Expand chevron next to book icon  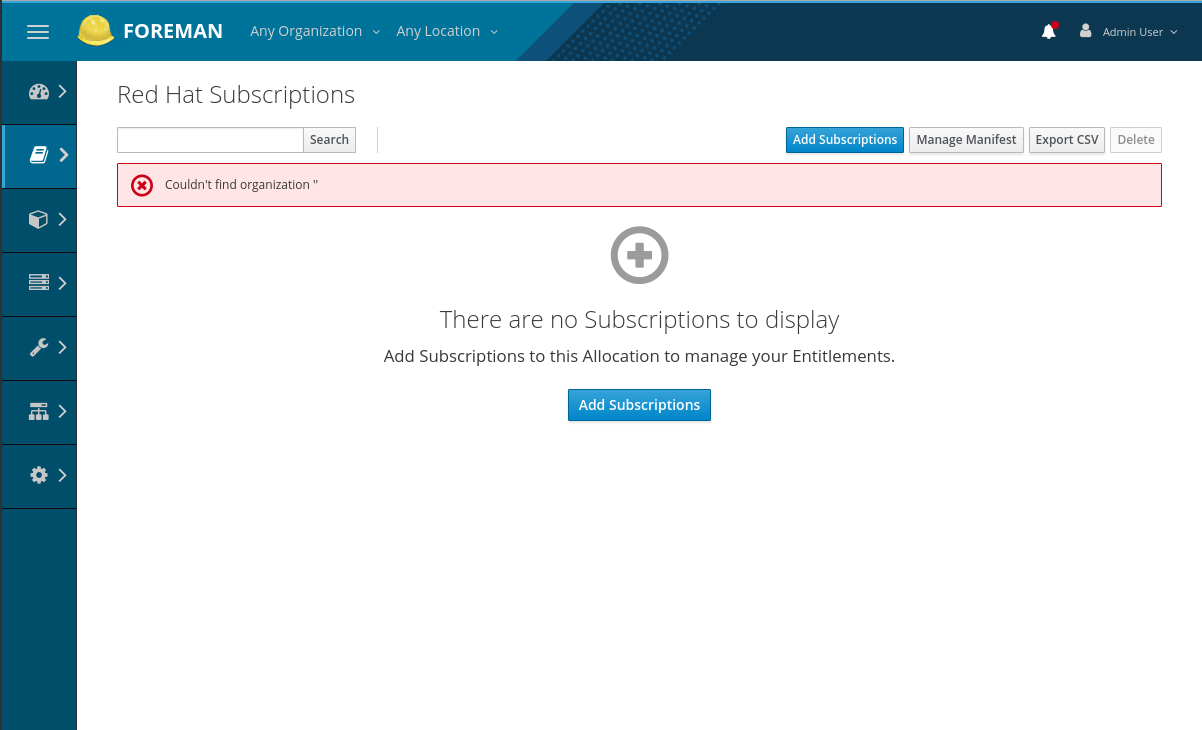63,155
